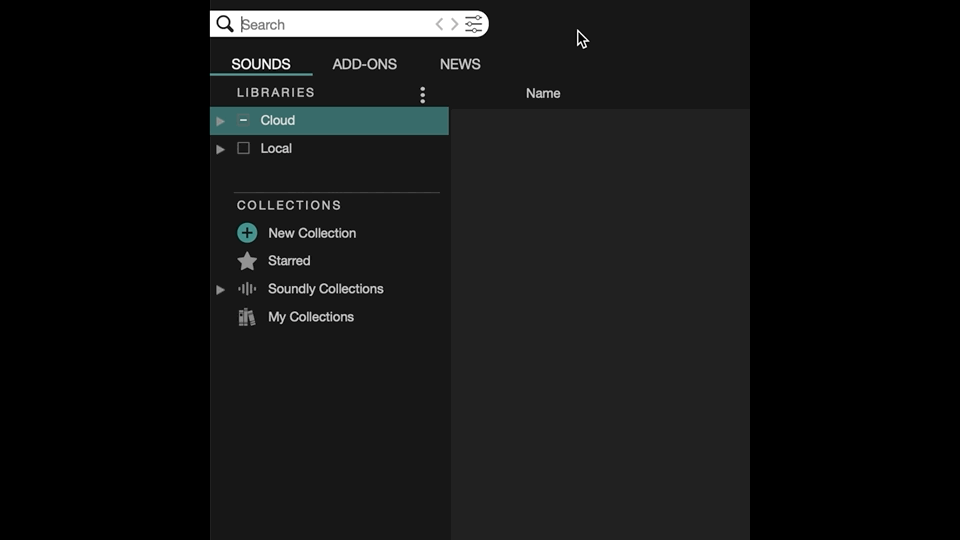Click the Soundly Collections waveform icon
Screen dimensions: 960x540
pos(247,288)
